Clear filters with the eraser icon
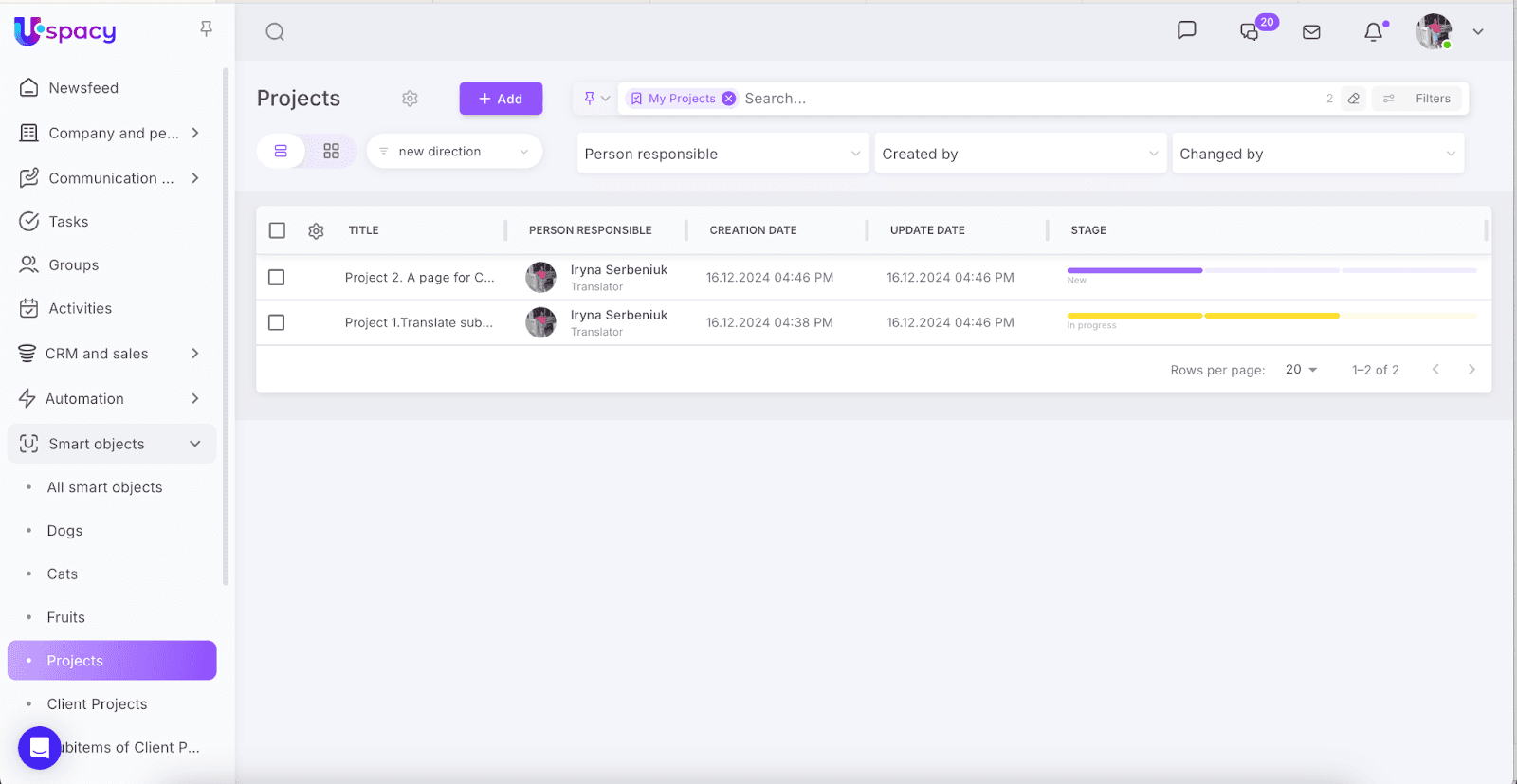The image size is (1517, 784). tap(1354, 99)
